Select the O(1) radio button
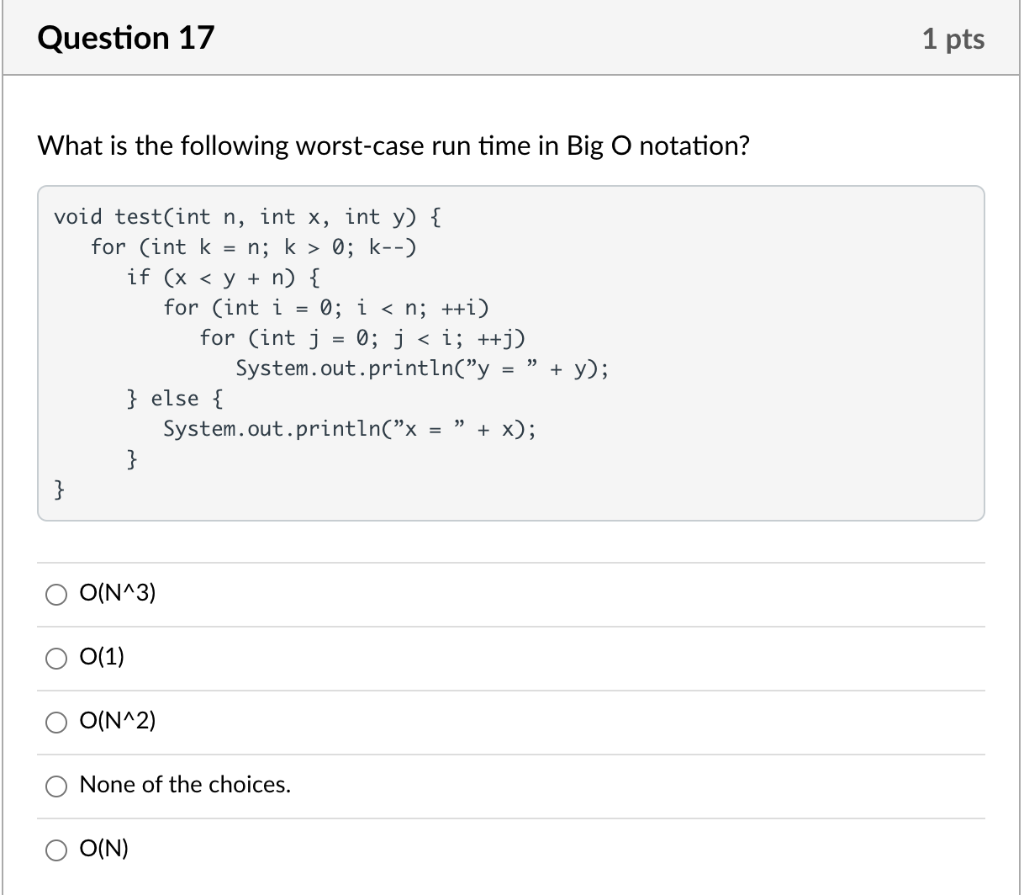Viewport: 1024px width, 895px height. (56, 659)
